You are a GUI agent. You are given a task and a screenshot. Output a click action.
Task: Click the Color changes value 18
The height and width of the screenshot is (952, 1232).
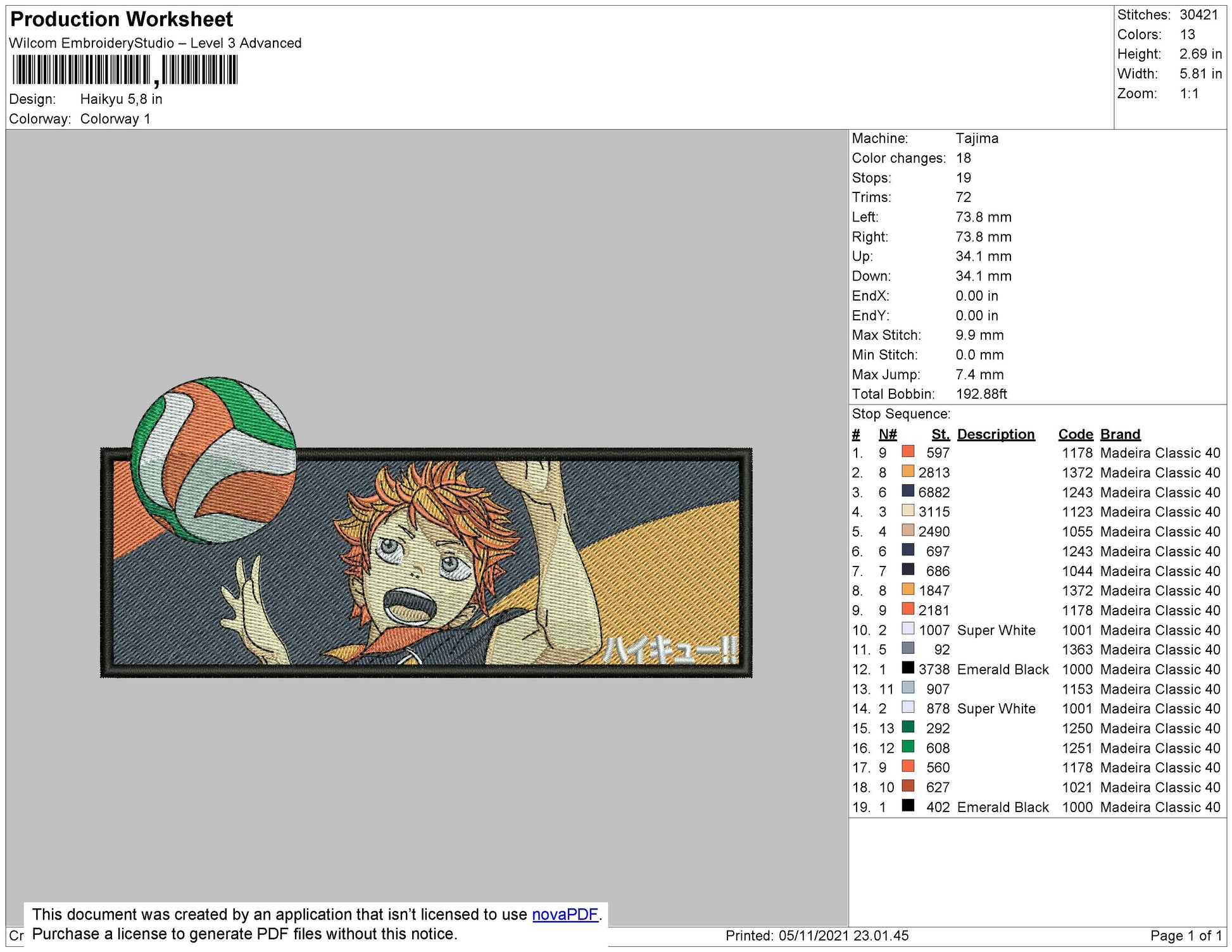pyautogui.click(x=963, y=158)
